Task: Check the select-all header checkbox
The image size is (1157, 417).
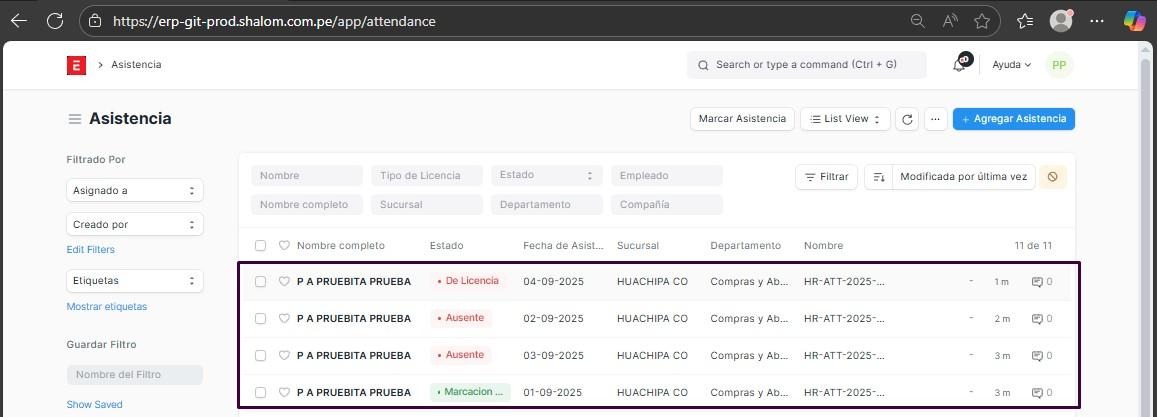Action: [260, 246]
